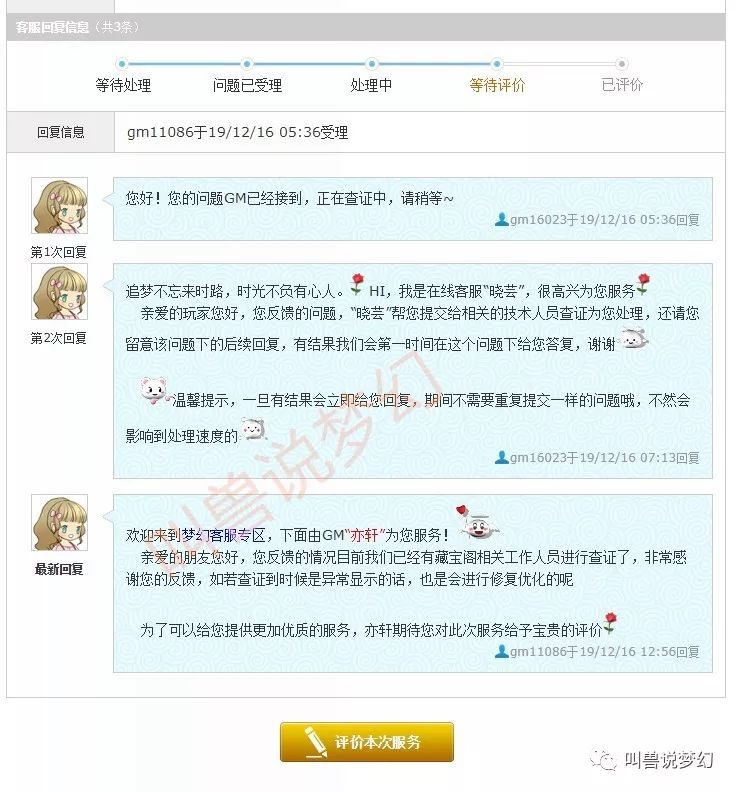The height and width of the screenshot is (792, 737).
Task: Click user icon beside gm16023 05:36 reply
Action: (x=501, y=219)
